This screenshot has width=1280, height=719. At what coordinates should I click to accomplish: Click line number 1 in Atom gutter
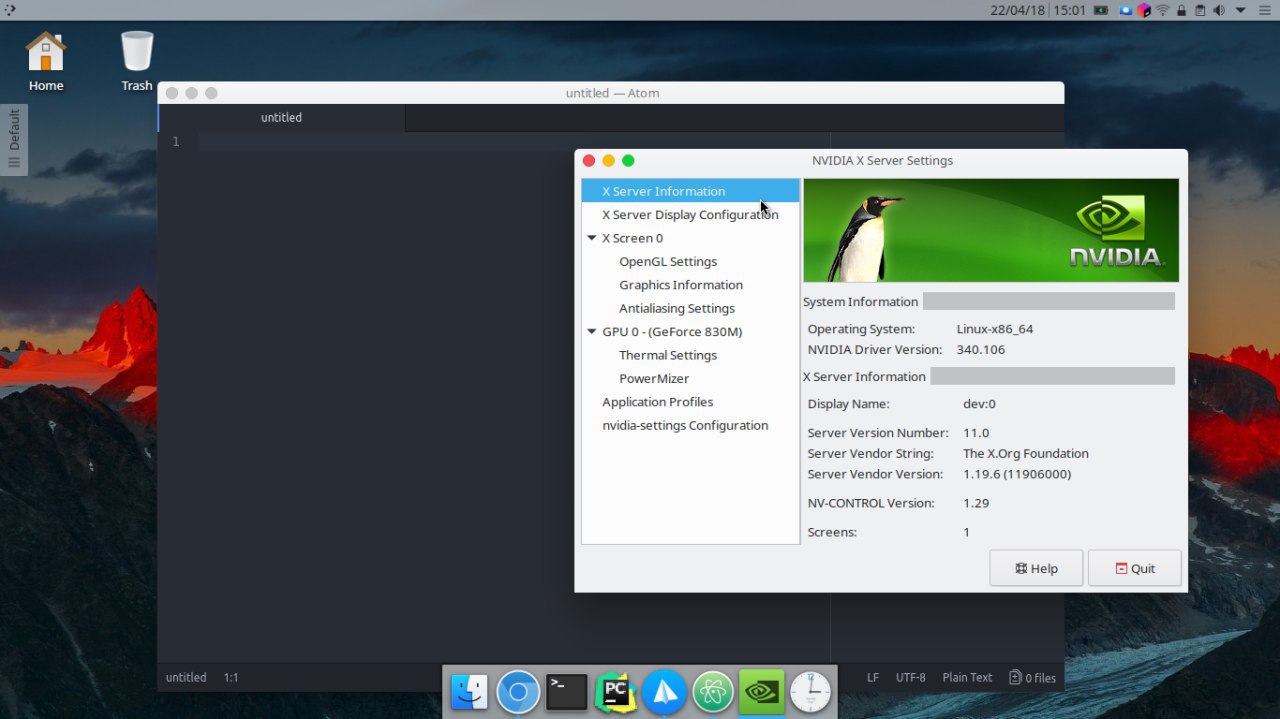point(176,141)
